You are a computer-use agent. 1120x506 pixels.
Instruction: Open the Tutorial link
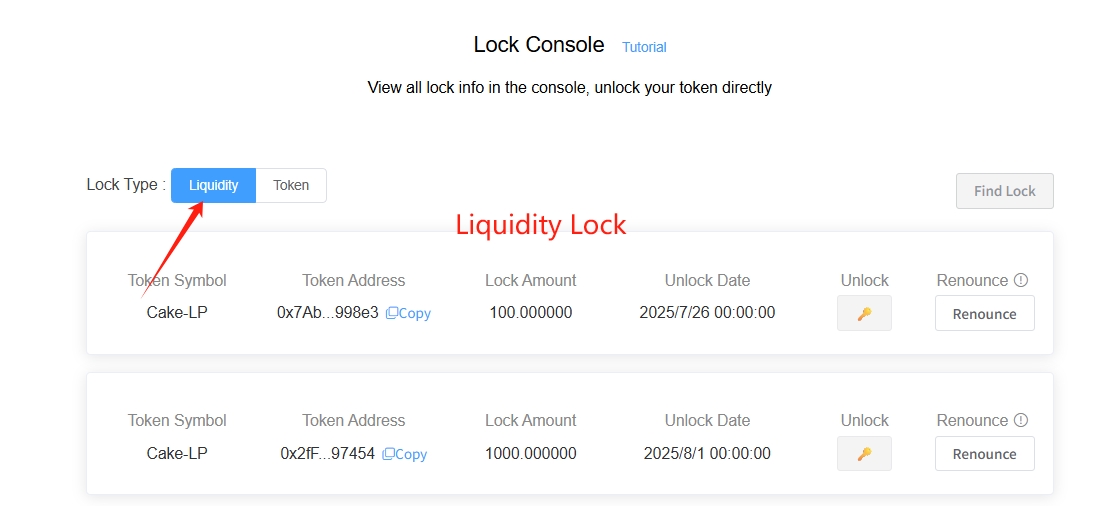click(644, 47)
